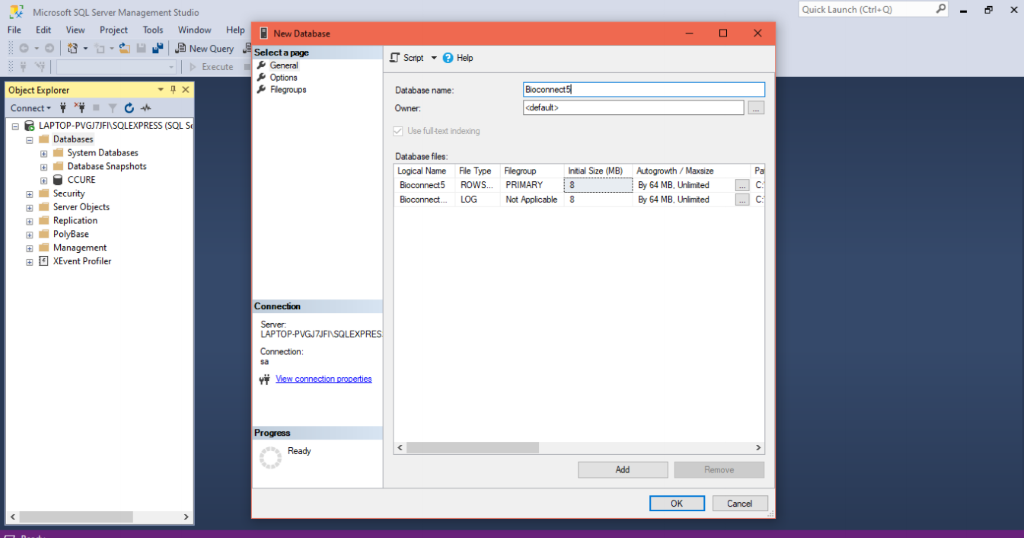Click the wrench icon beside Filegroups page
1024x538 pixels.
point(262,89)
